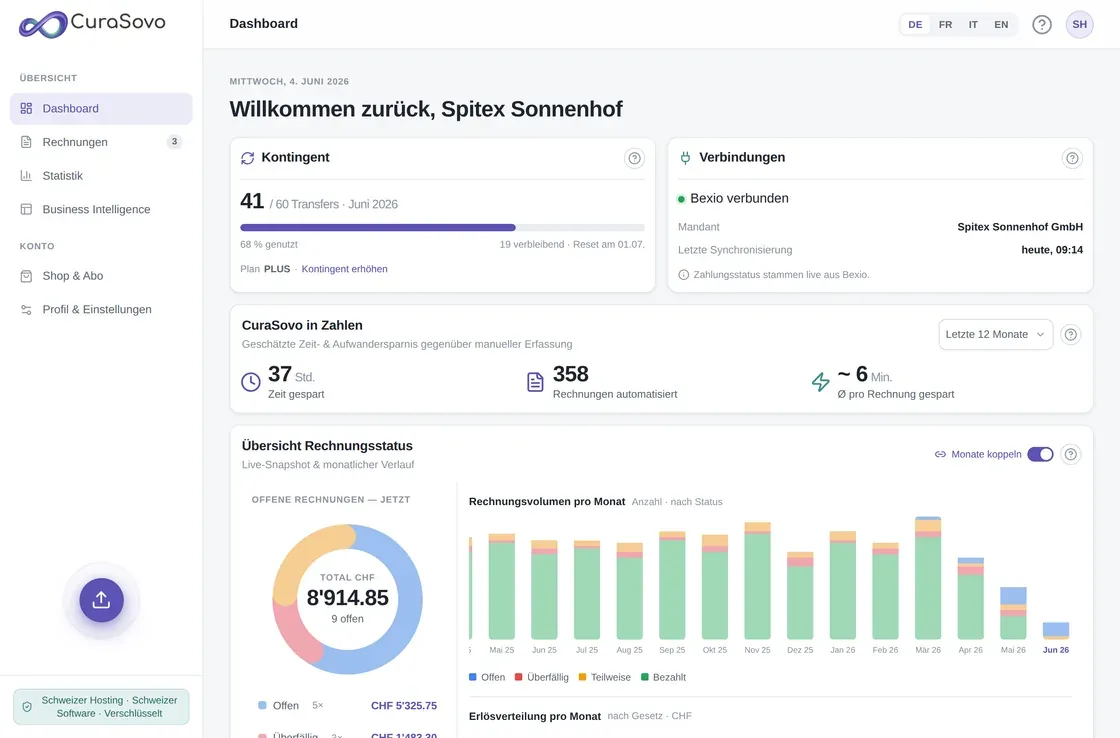Screen dimensions: 1120x738
Task: Click the CuraSovo infinity logo
Action: click(43, 24)
